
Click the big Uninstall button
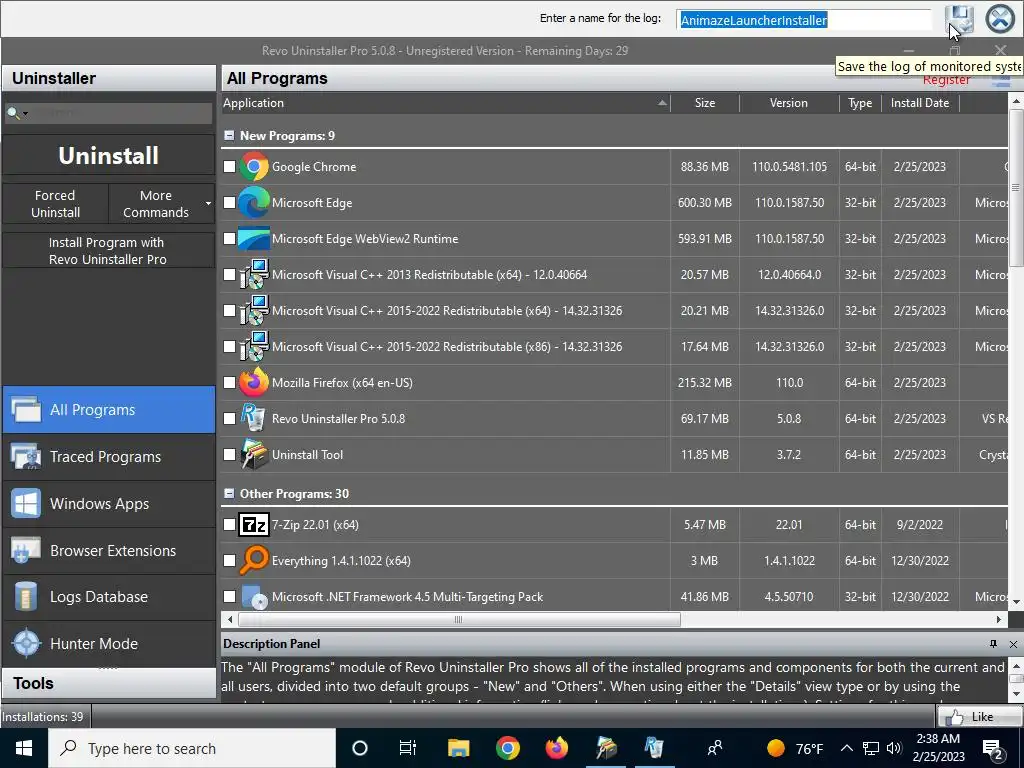[108, 155]
